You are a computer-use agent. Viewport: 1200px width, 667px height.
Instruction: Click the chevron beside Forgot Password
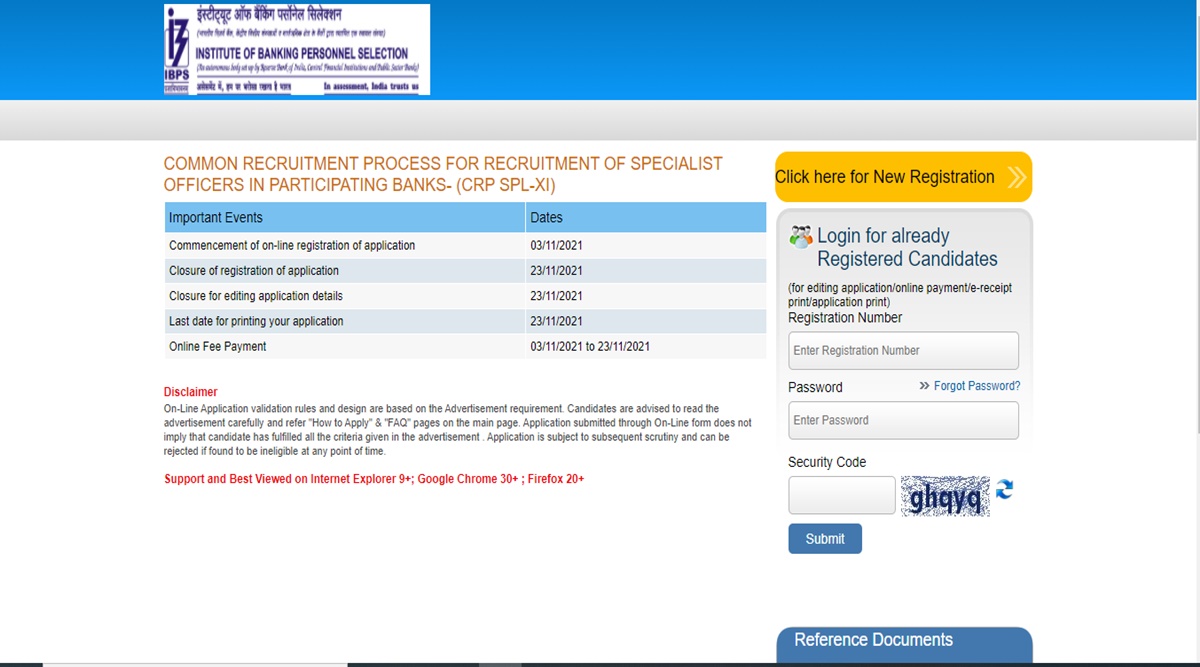click(925, 386)
